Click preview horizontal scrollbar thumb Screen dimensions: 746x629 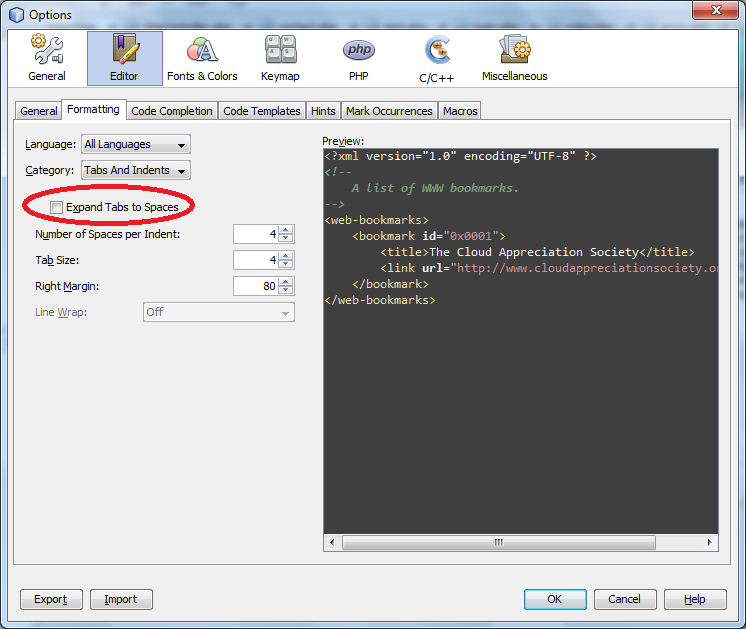pos(499,542)
